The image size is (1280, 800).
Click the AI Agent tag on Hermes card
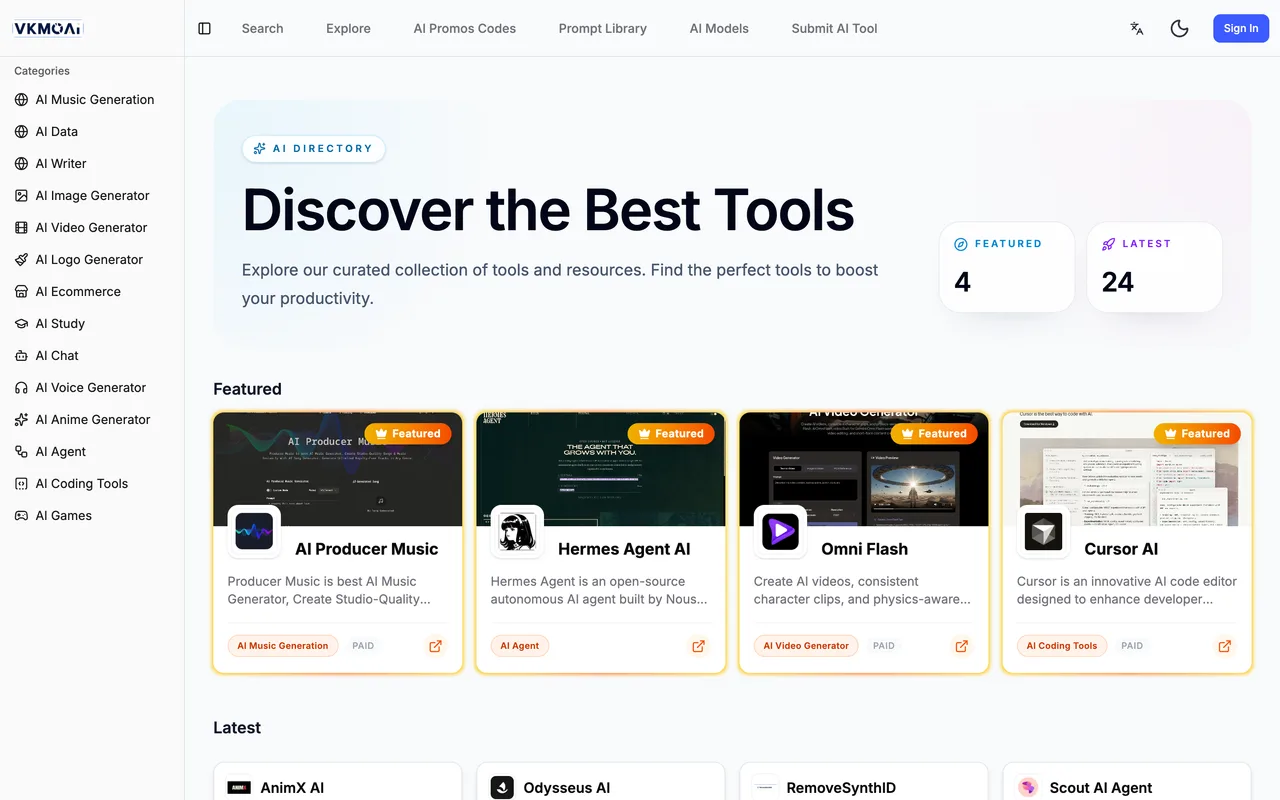(520, 646)
